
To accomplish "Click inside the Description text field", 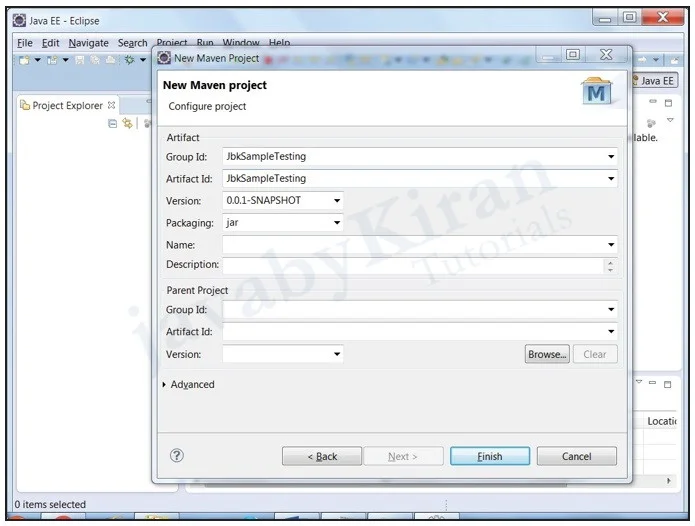I will coord(413,266).
